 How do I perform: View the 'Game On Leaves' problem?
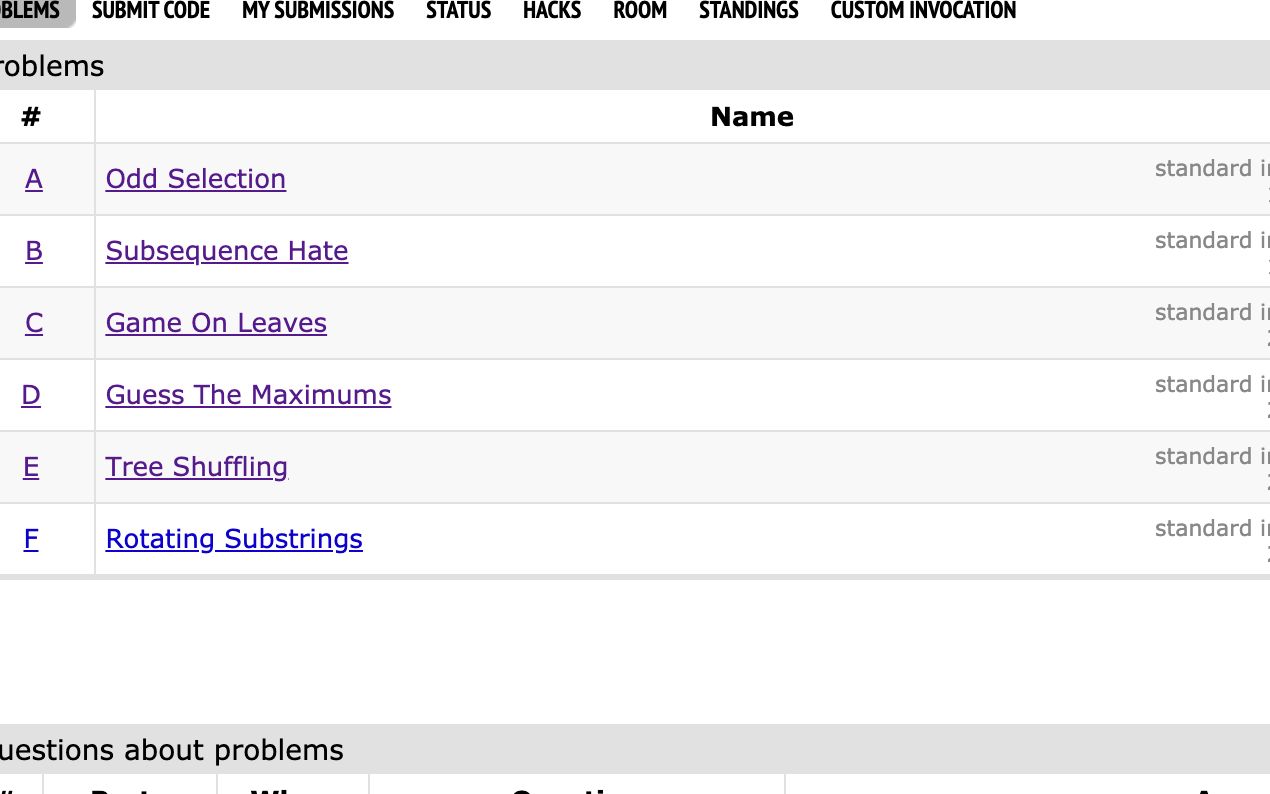[216, 323]
